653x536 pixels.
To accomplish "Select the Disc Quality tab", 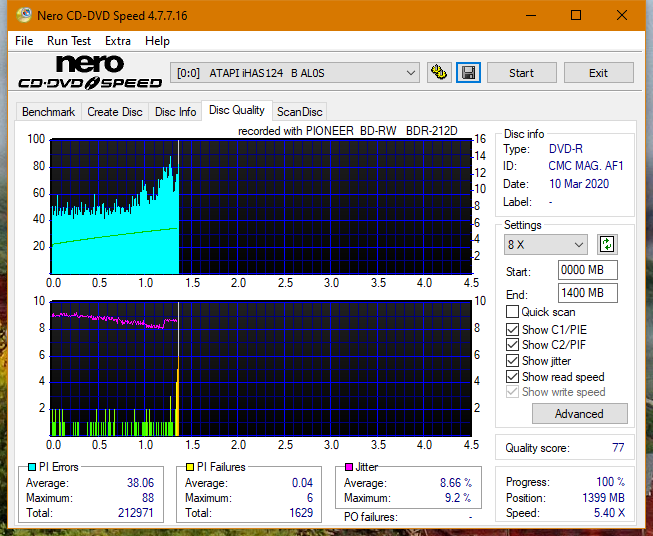I will [x=237, y=110].
